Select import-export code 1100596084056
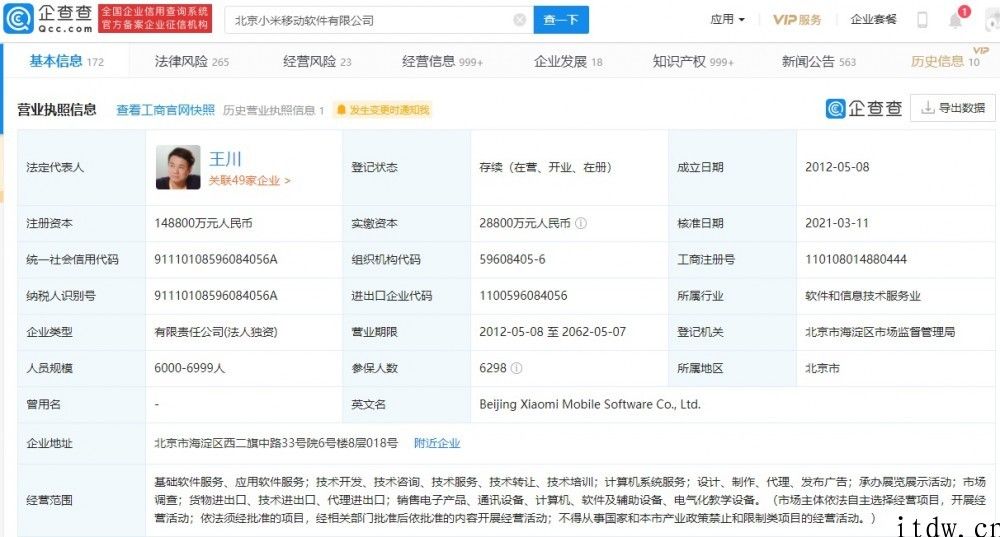This screenshot has height=537, width=1000. click(523, 296)
